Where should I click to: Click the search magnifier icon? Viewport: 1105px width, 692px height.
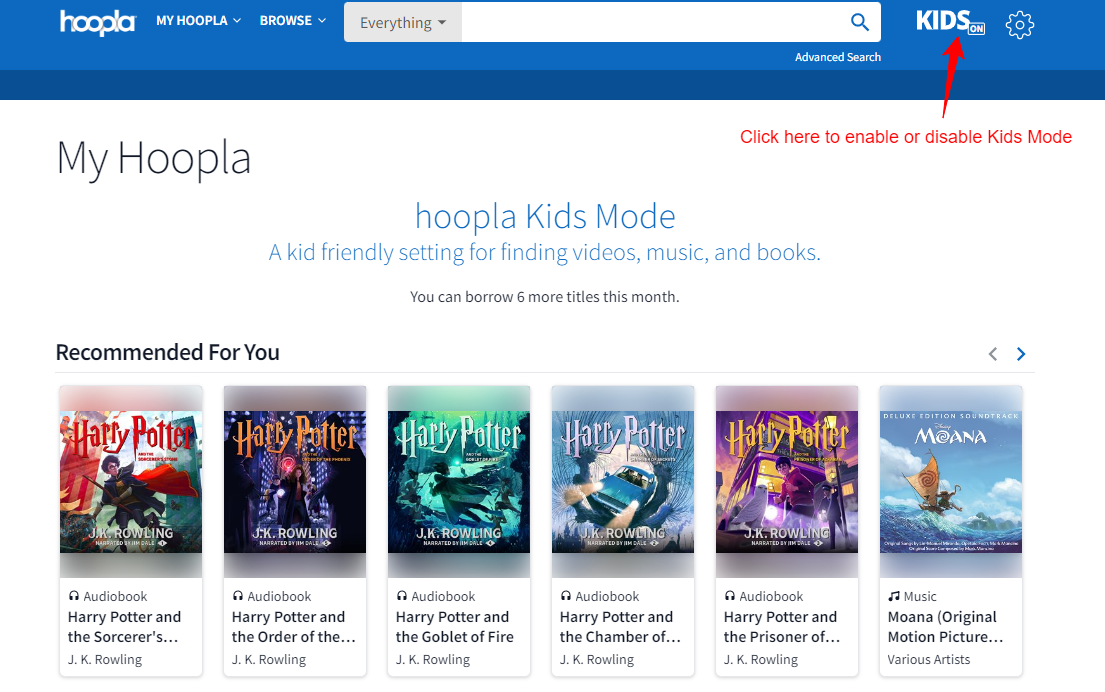[859, 22]
